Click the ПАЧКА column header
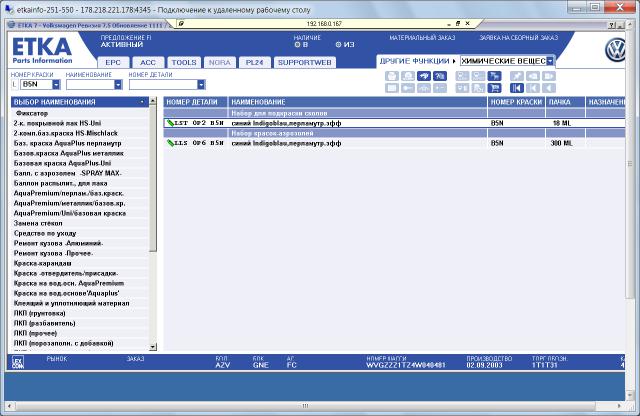This screenshot has height=416, width=640. [x=565, y=102]
